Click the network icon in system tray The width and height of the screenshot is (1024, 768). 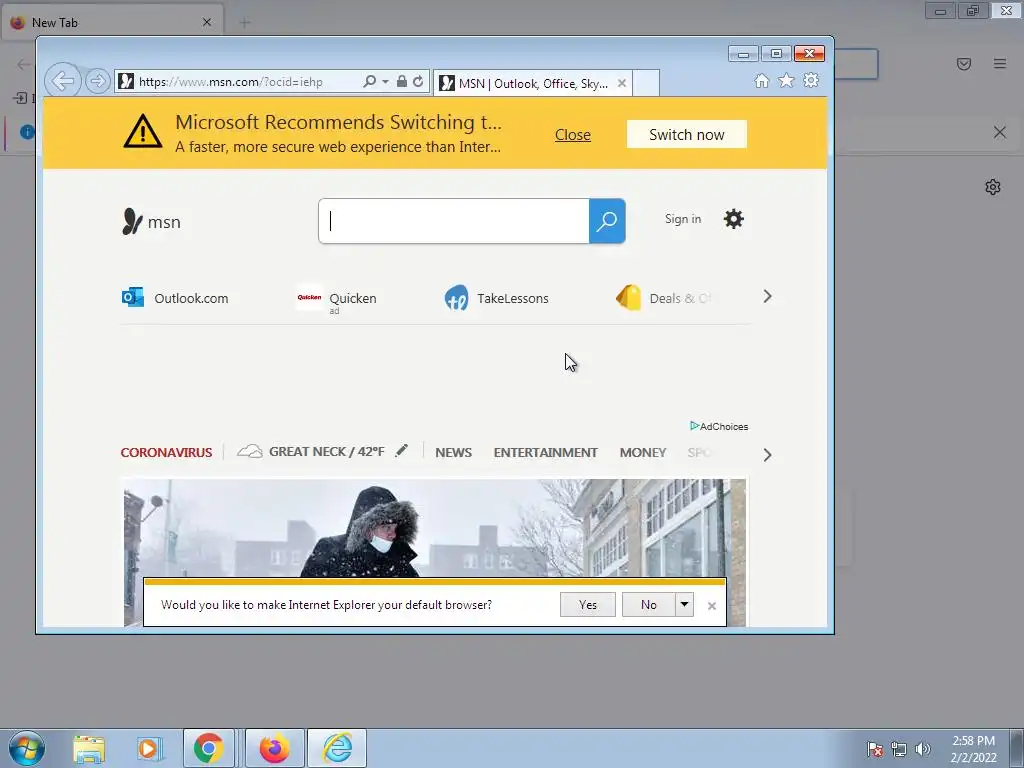point(899,749)
